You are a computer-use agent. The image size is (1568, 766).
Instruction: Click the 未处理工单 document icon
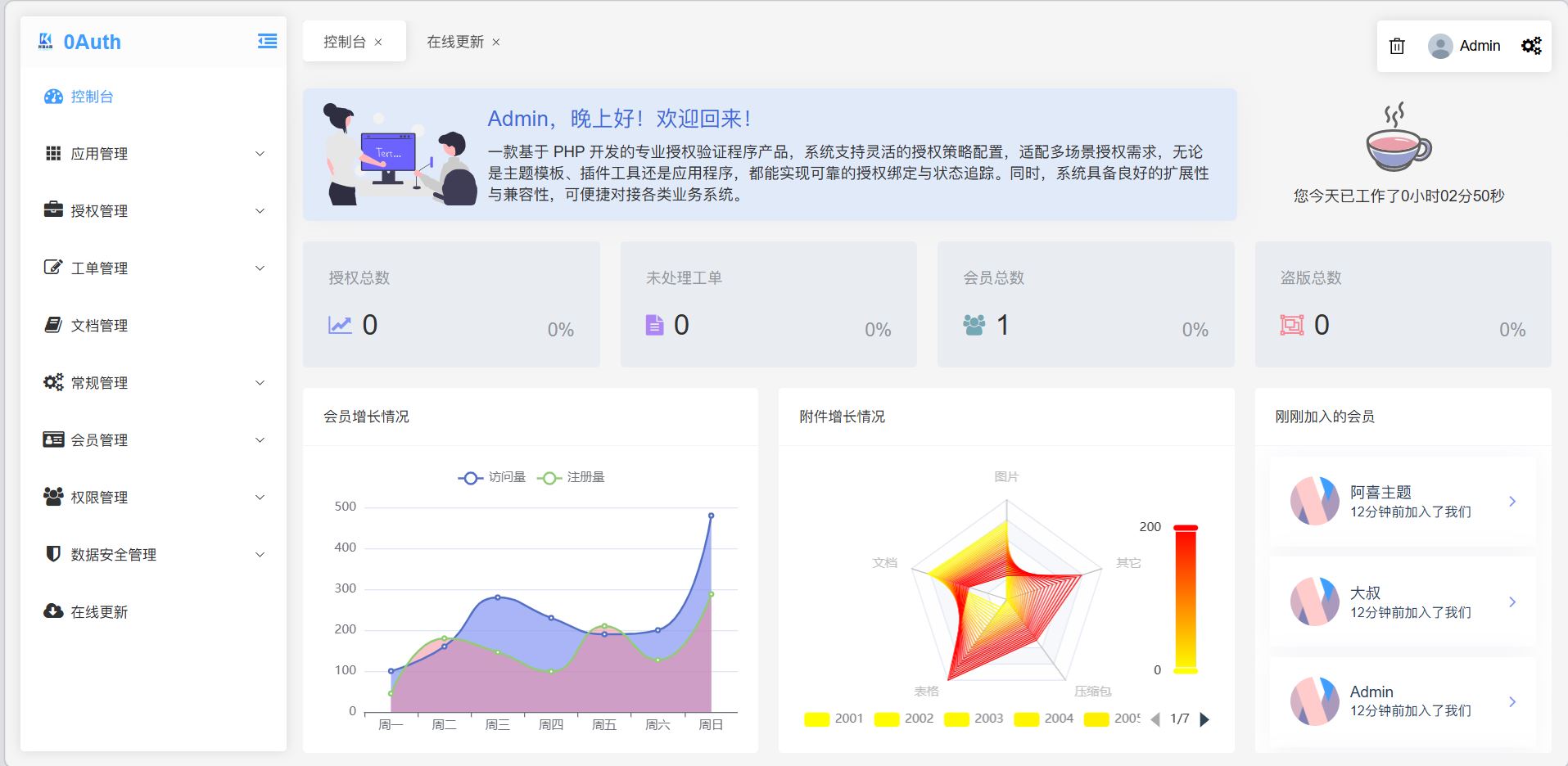tap(654, 325)
